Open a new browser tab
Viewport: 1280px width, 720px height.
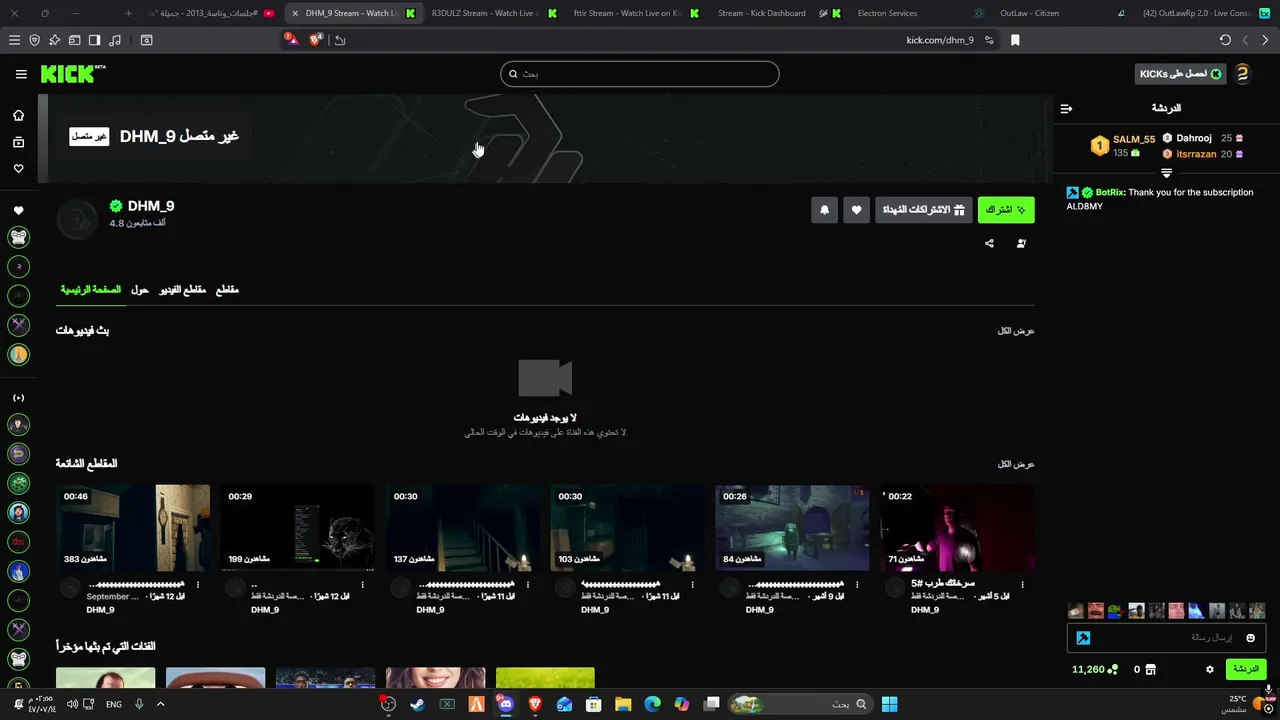point(128,13)
